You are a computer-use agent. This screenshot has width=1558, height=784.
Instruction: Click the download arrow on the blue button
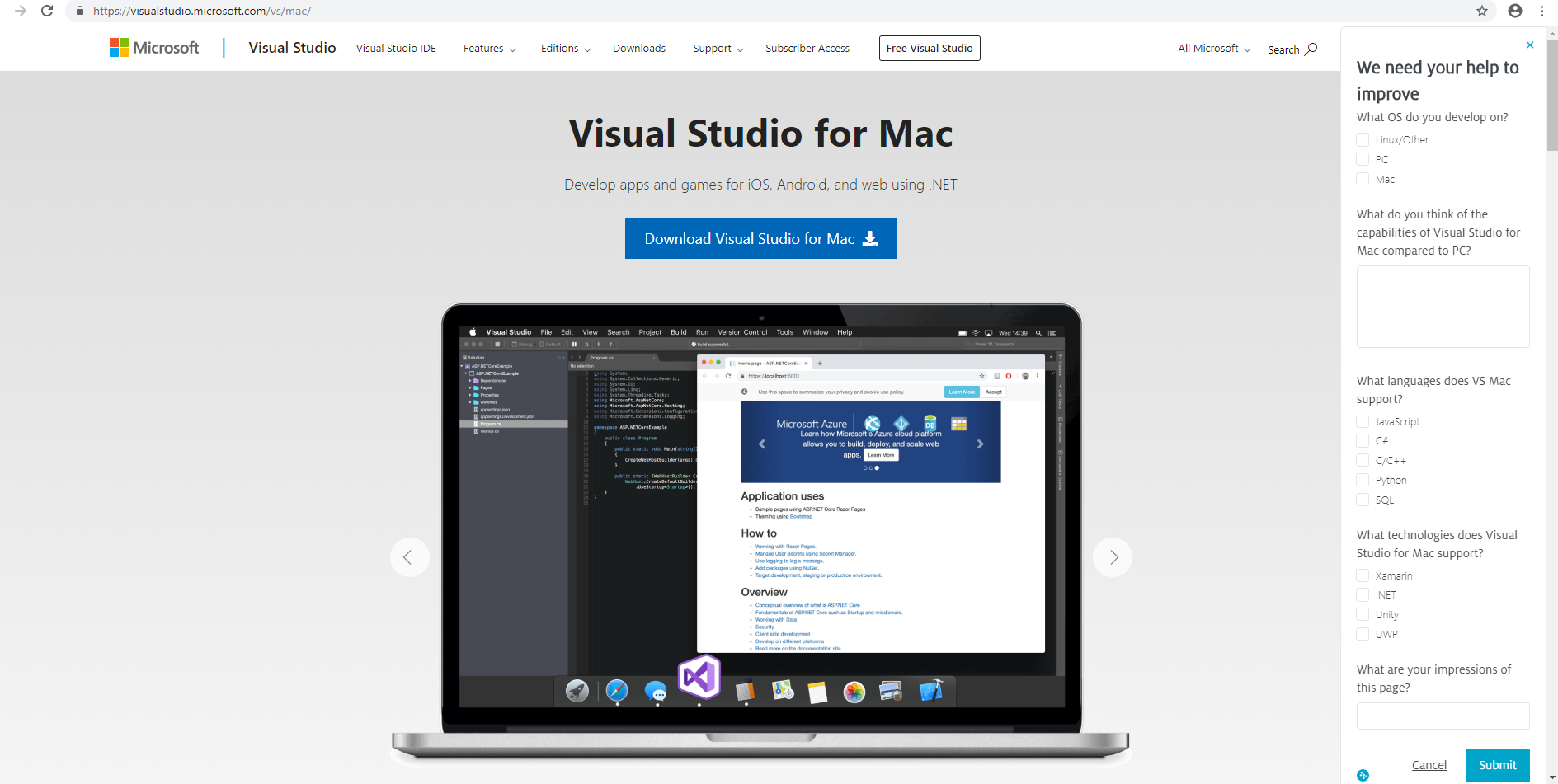pyautogui.click(x=870, y=238)
